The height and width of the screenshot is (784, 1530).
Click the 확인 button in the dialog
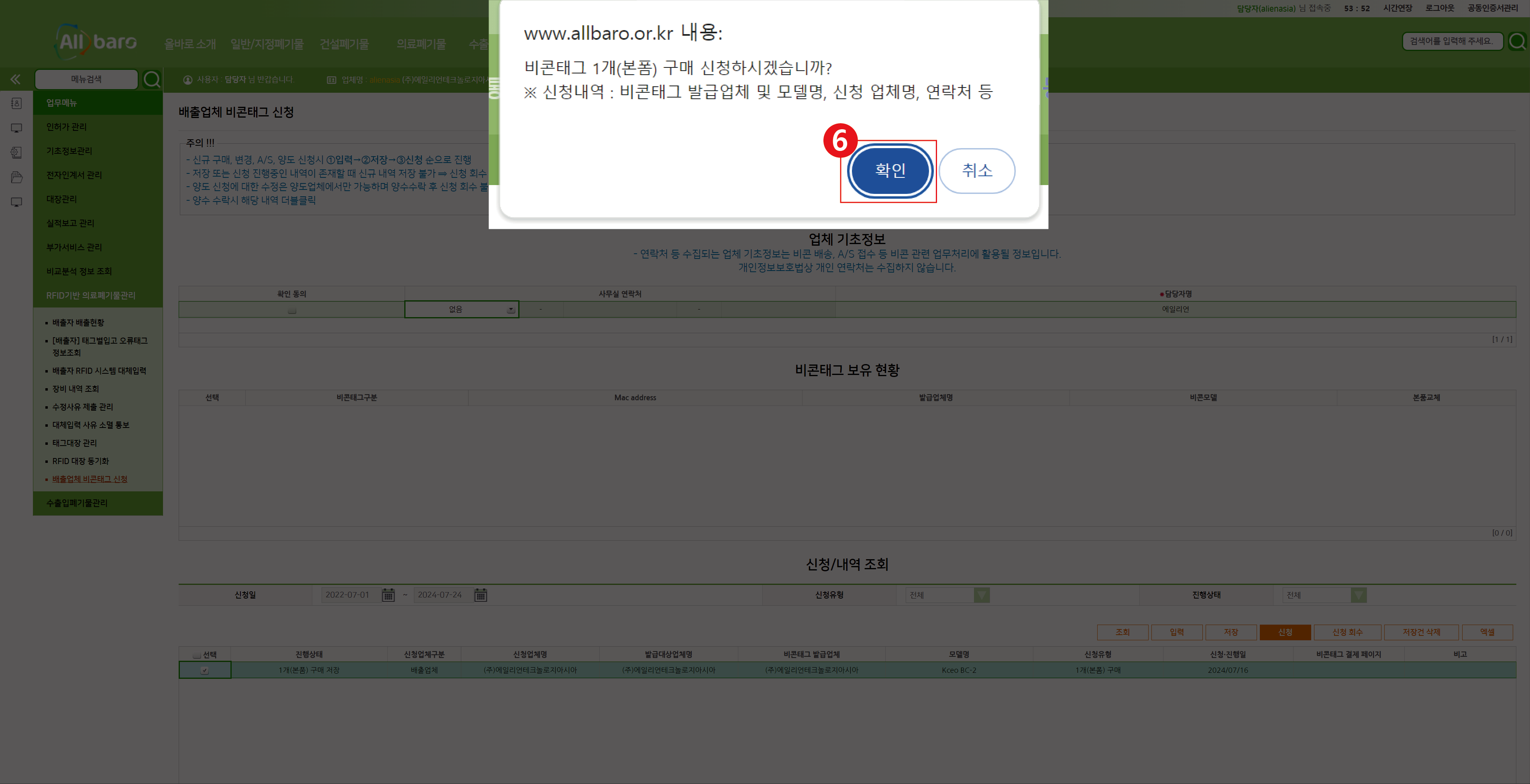(x=889, y=171)
